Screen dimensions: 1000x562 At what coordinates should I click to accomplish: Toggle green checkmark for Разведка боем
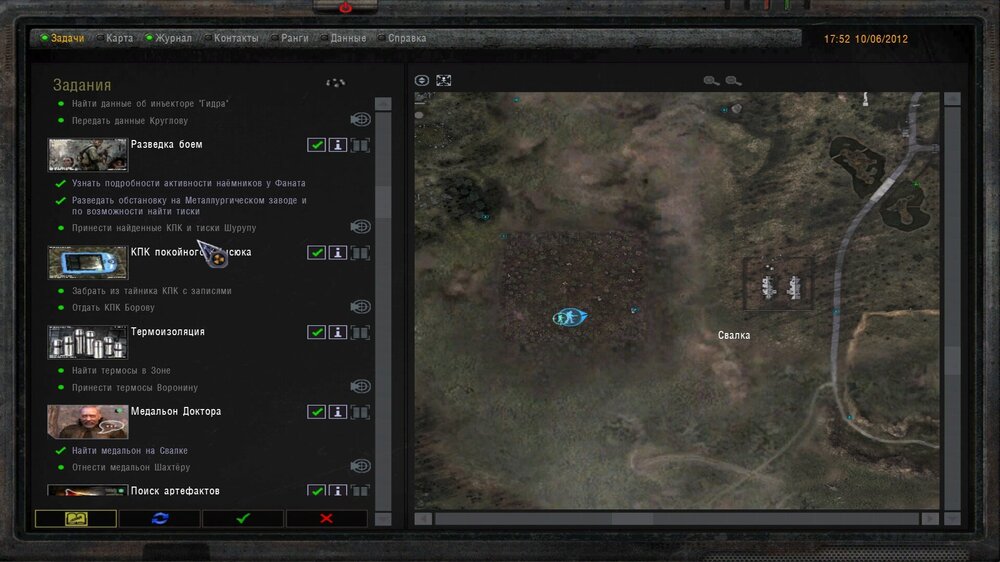pos(316,145)
